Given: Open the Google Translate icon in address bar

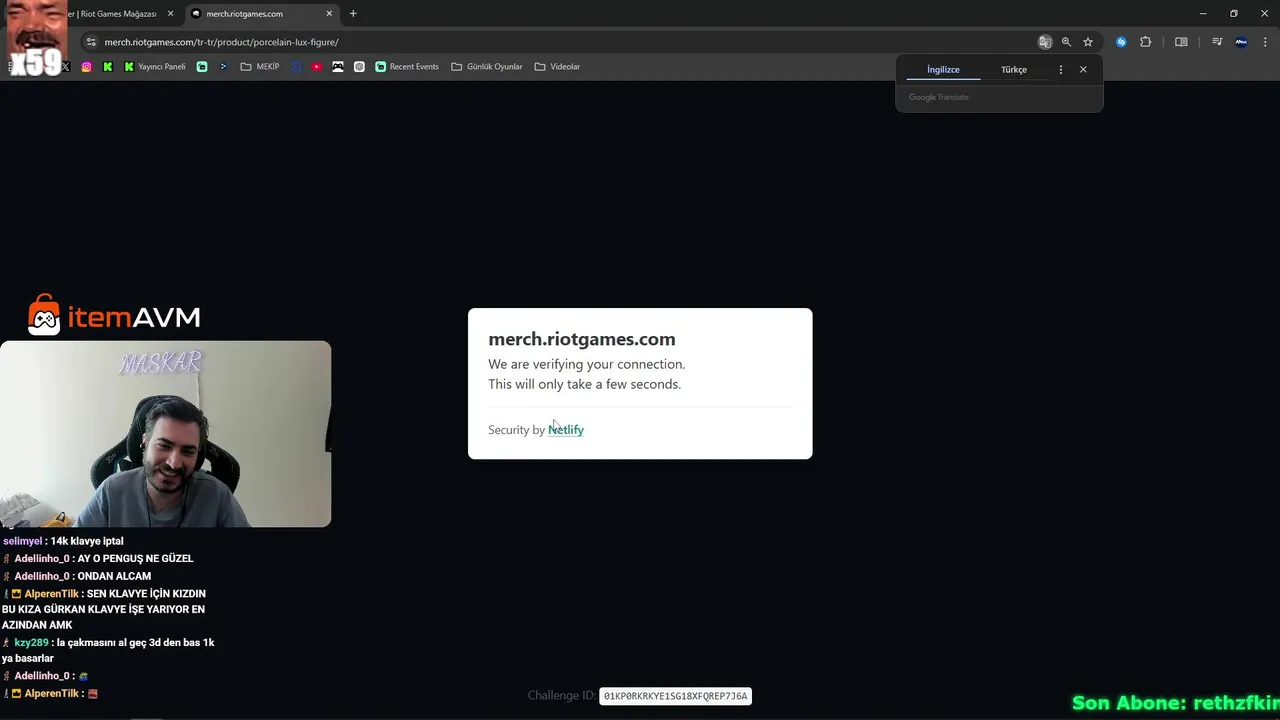Looking at the screenshot, I should pos(1045,42).
